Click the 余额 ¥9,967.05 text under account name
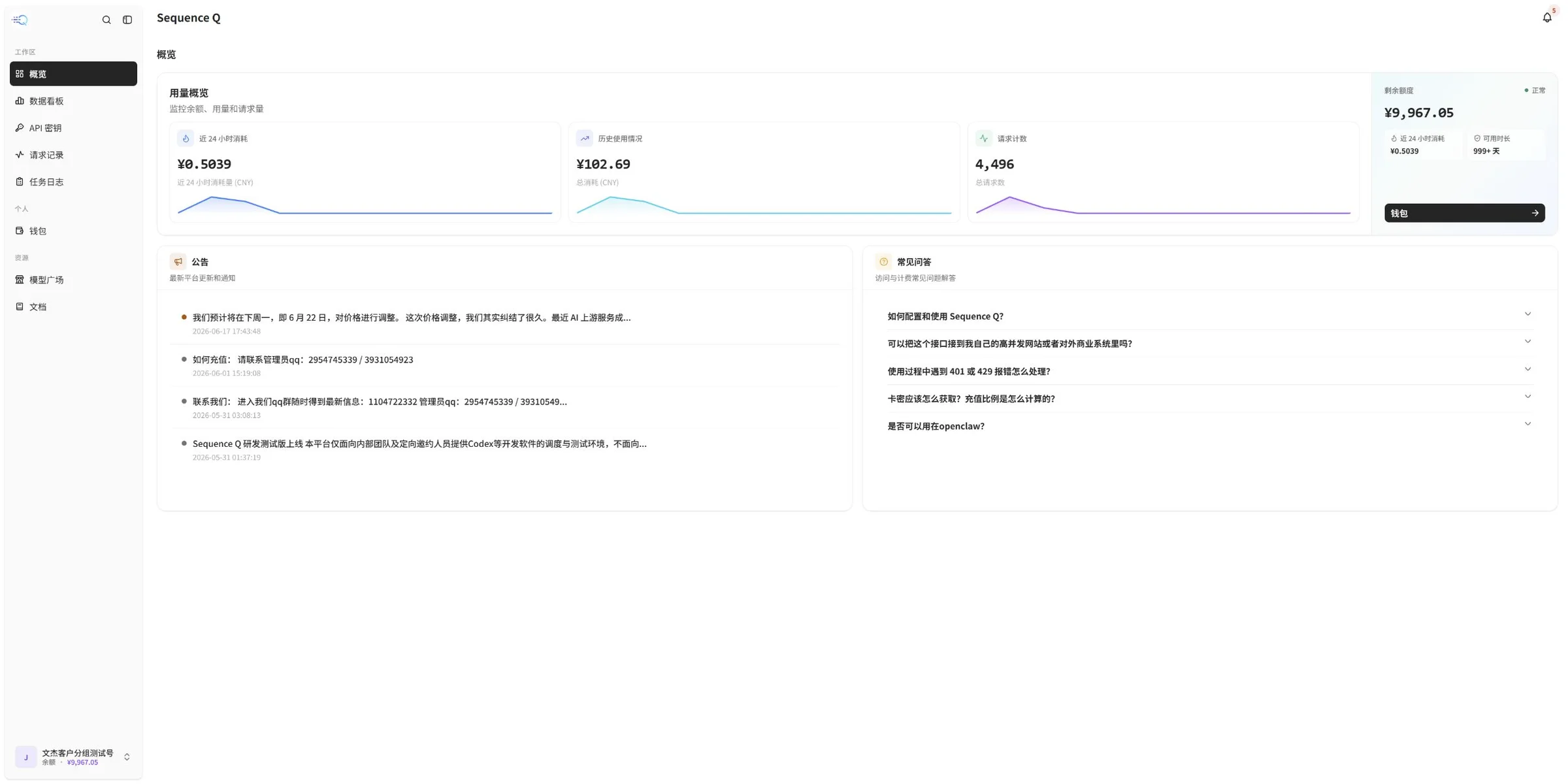 (71, 762)
